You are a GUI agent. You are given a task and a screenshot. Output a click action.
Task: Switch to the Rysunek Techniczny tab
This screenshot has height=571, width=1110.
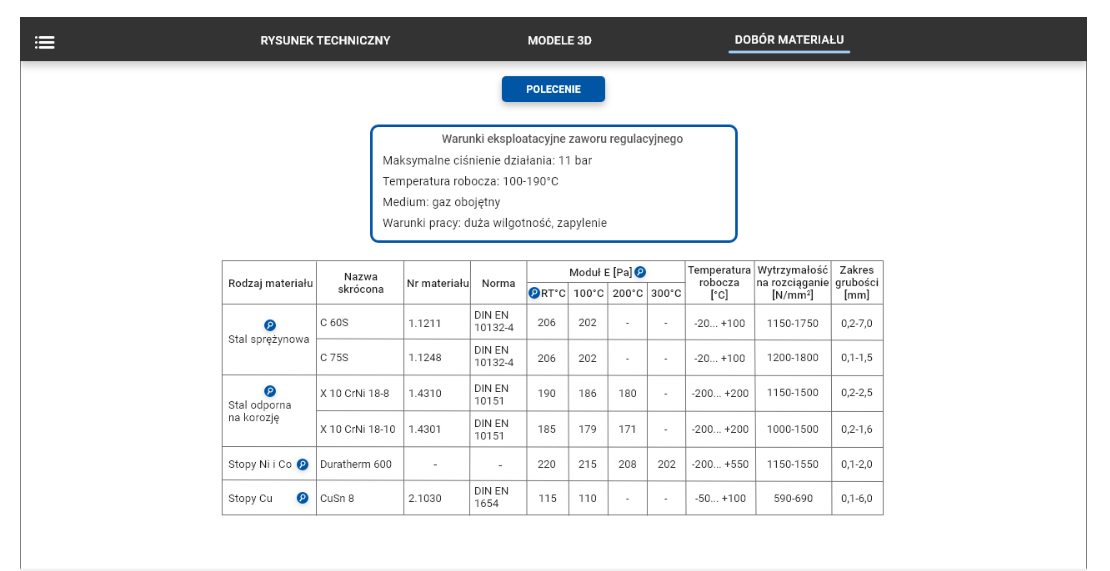[x=325, y=41]
